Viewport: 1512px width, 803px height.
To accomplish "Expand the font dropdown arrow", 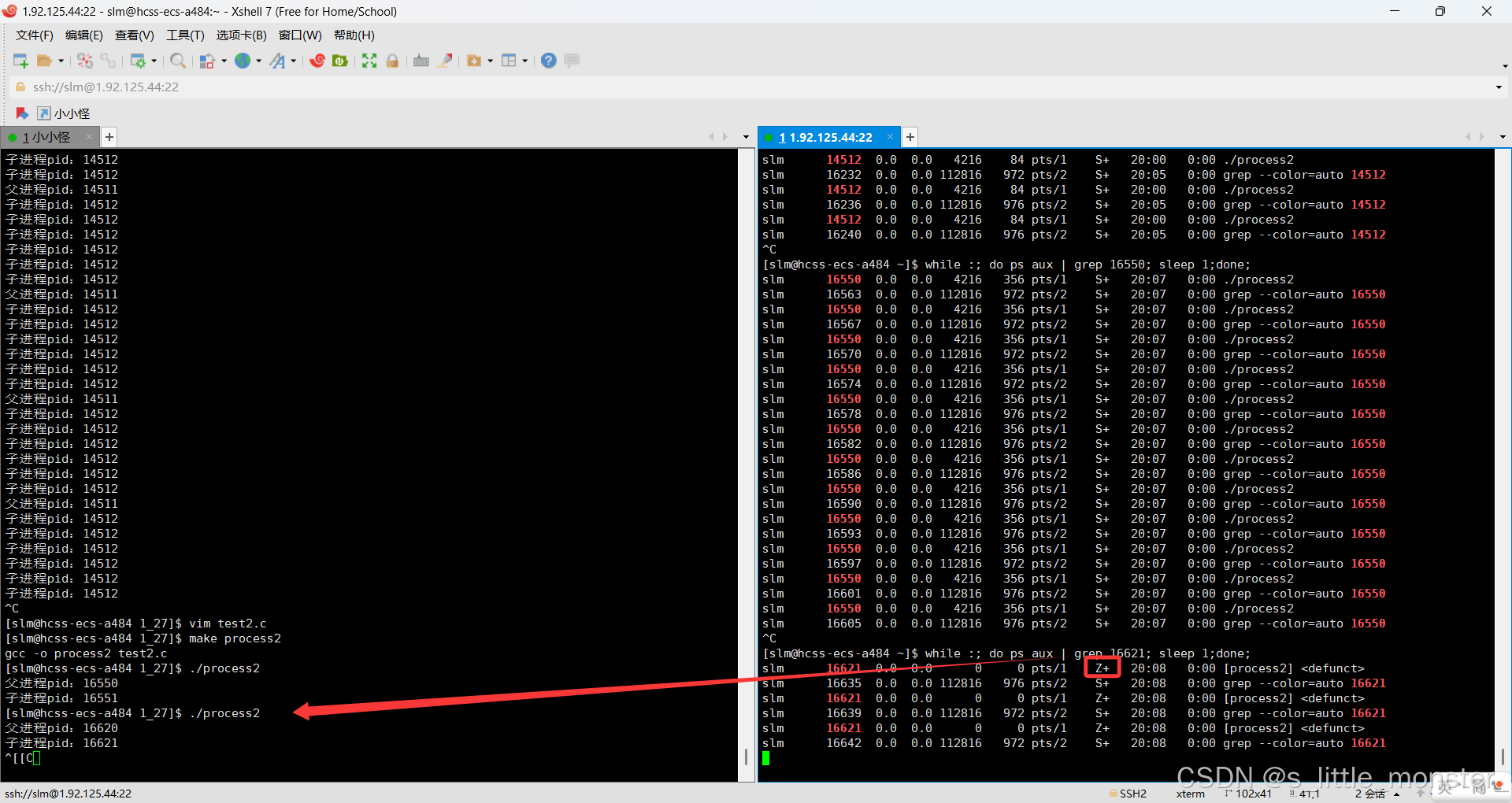I will tap(293, 61).
